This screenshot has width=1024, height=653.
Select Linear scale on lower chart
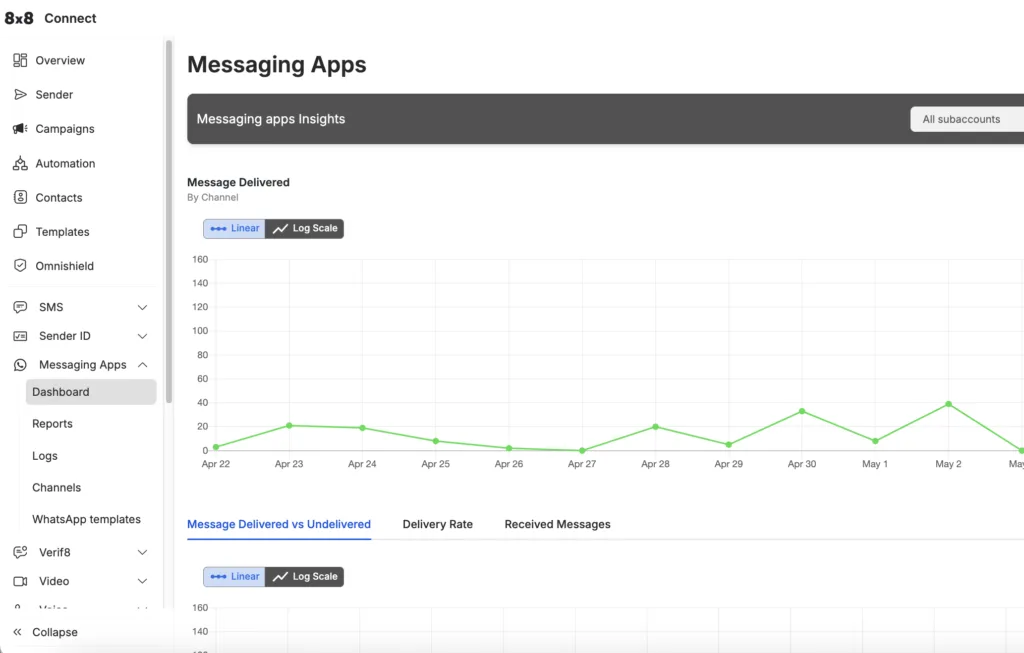click(x=234, y=577)
